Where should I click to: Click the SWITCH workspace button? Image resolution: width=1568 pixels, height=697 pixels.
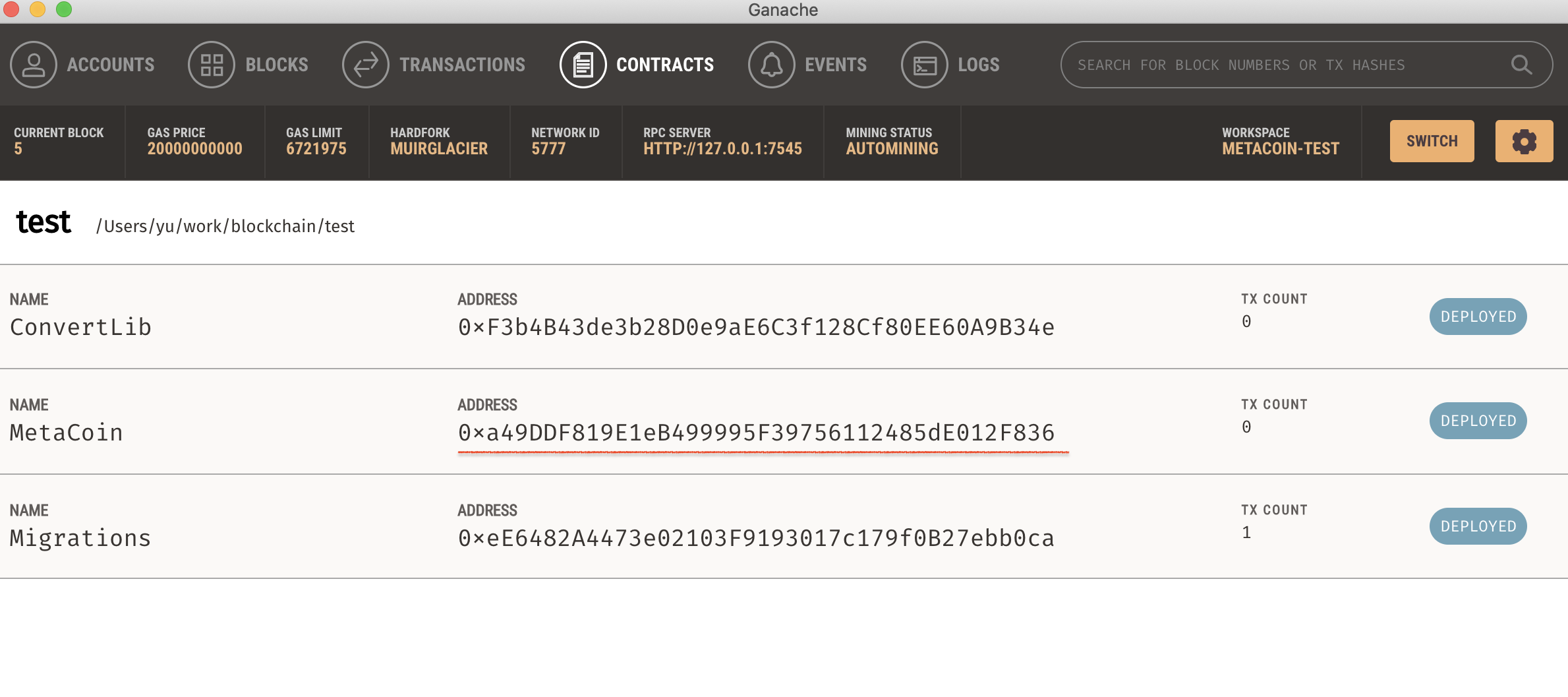1432,141
